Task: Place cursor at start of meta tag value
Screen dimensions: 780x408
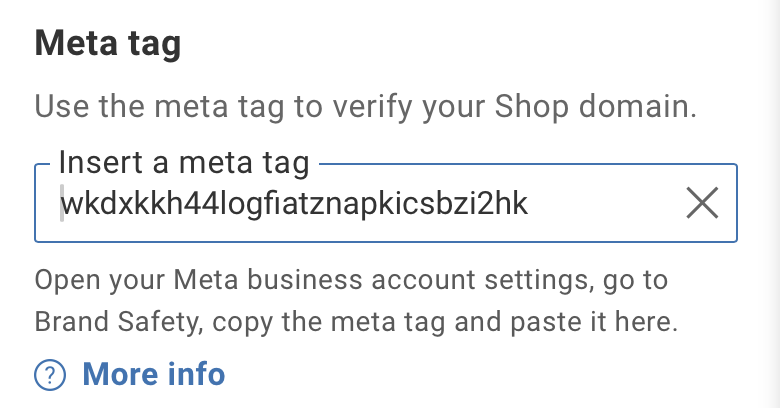Action: tap(62, 204)
